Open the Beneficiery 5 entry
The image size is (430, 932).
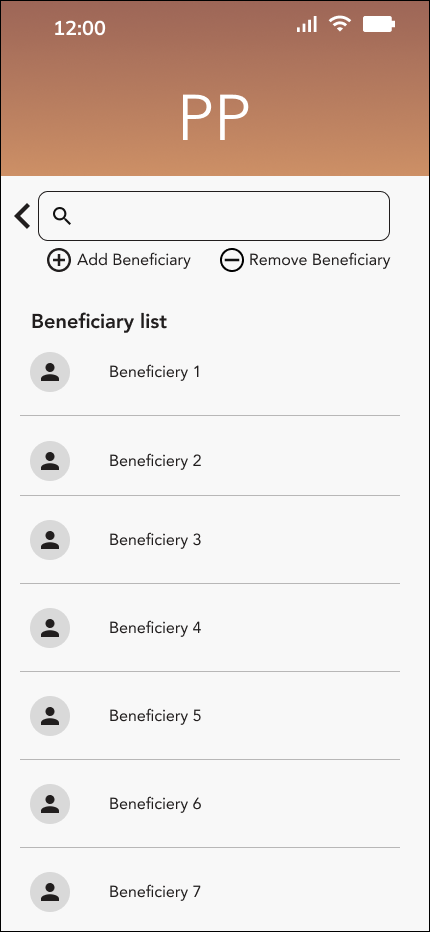click(210, 716)
